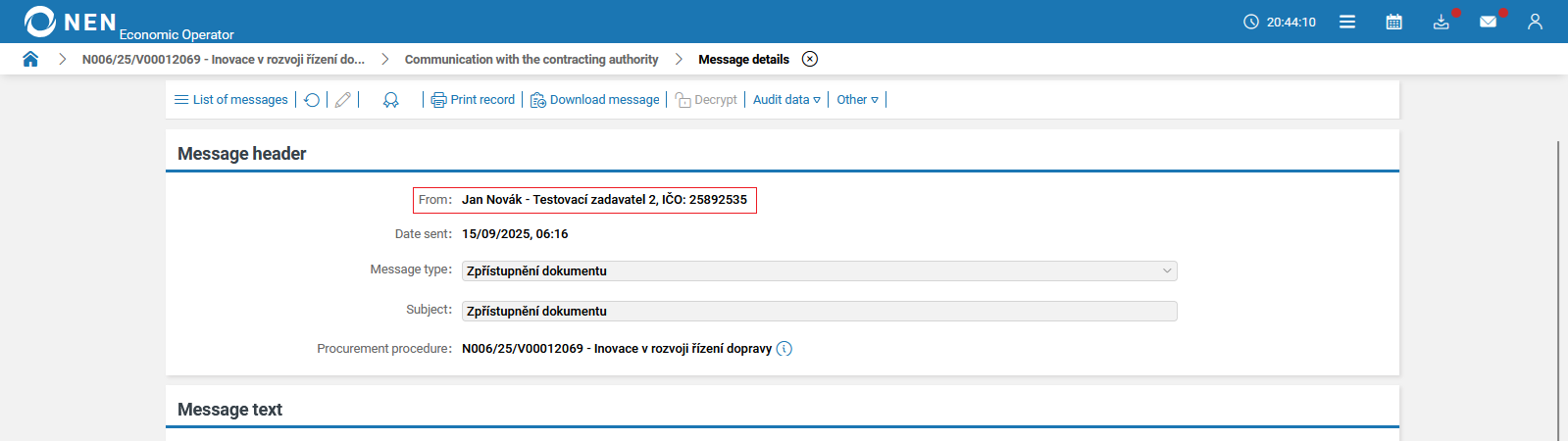
Task: Click the clock showing 20:44:10
Action: pyautogui.click(x=1280, y=22)
